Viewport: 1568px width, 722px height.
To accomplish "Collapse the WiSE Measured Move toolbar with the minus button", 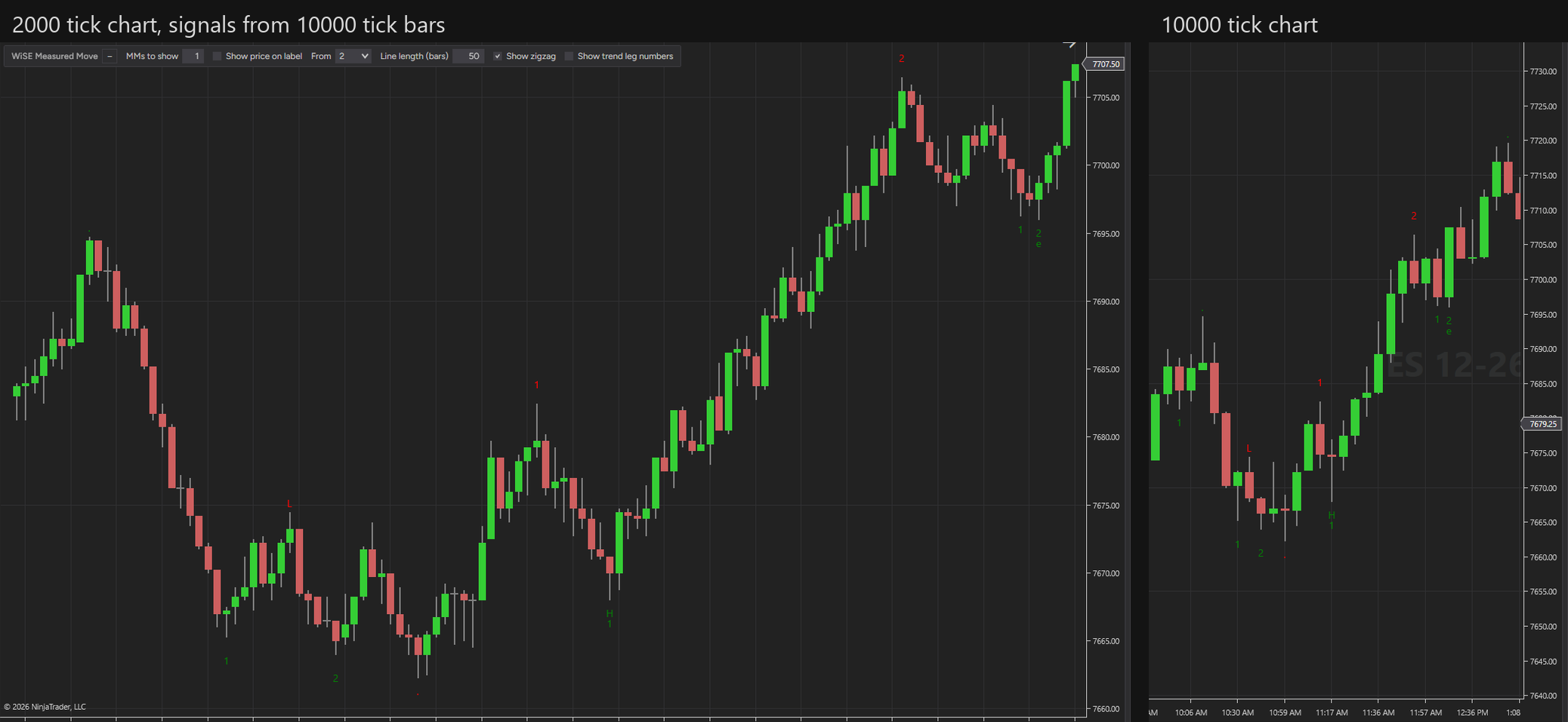I will pyautogui.click(x=110, y=56).
